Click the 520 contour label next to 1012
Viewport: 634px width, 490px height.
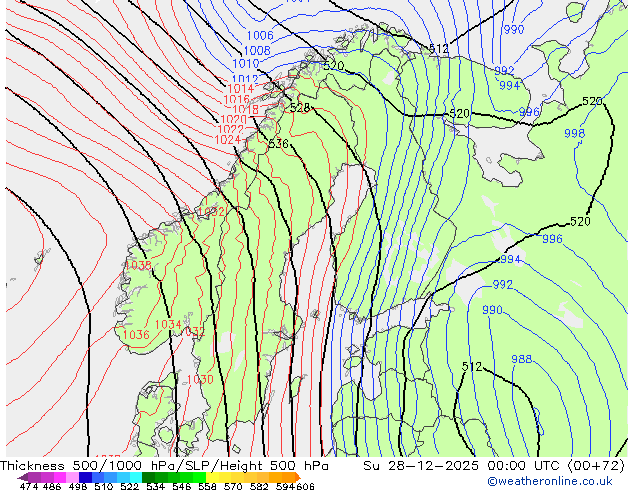(x=334, y=65)
